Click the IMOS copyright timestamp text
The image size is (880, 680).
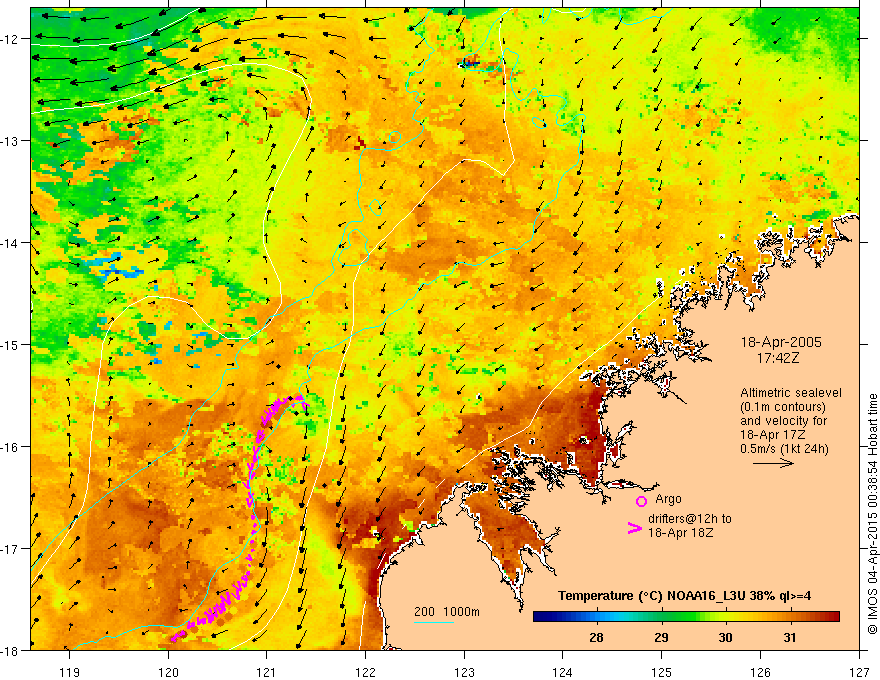tap(873, 514)
